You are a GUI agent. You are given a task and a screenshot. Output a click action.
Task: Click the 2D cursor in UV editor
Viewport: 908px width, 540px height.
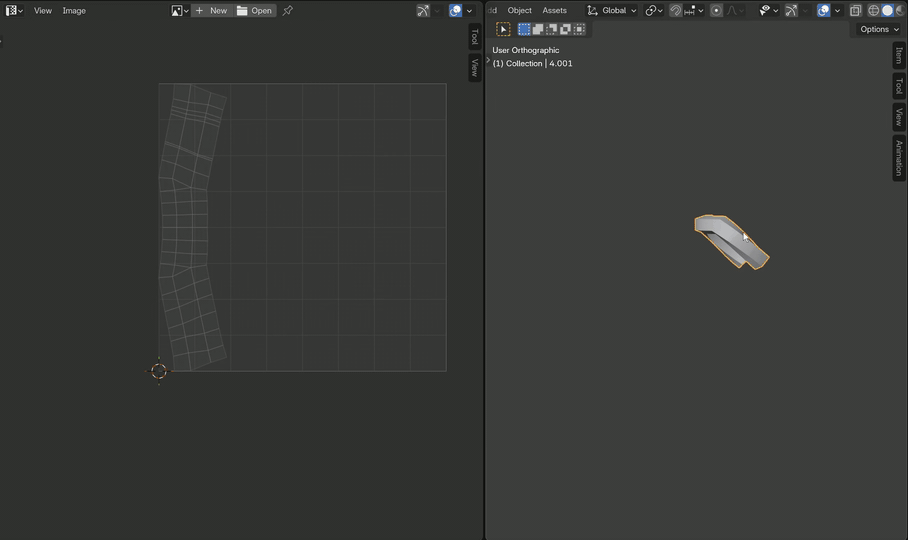tap(159, 371)
